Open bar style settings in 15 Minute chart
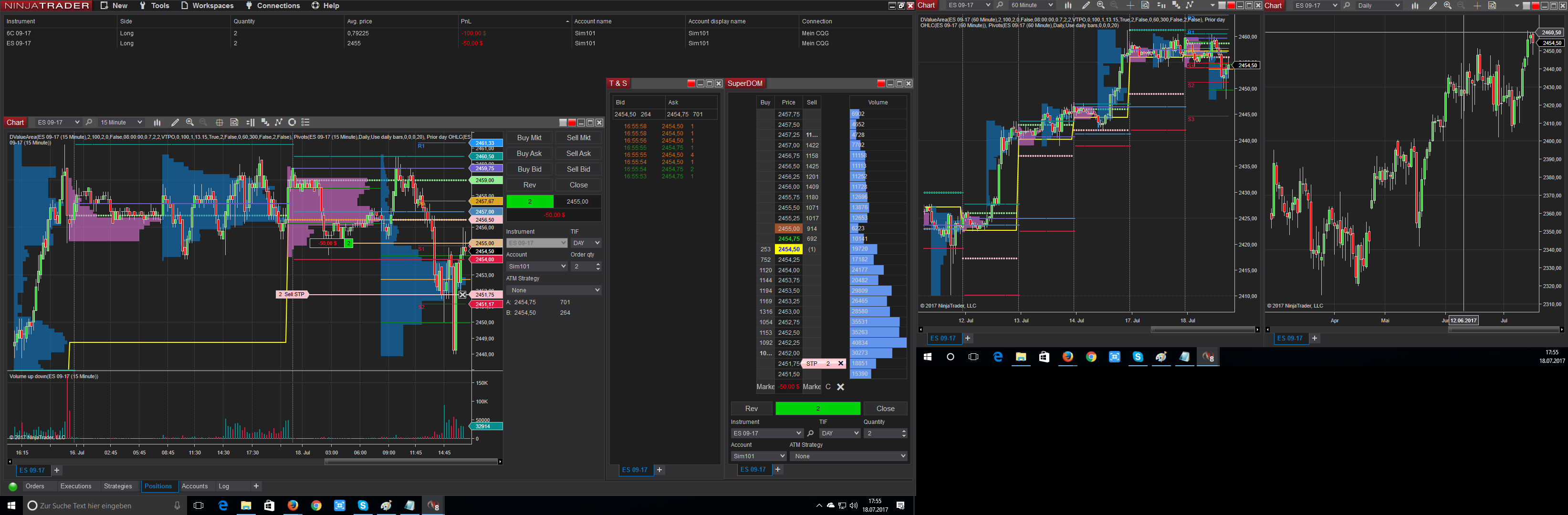The width and height of the screenshot is (1568, 515). click(x=157, y=122)
